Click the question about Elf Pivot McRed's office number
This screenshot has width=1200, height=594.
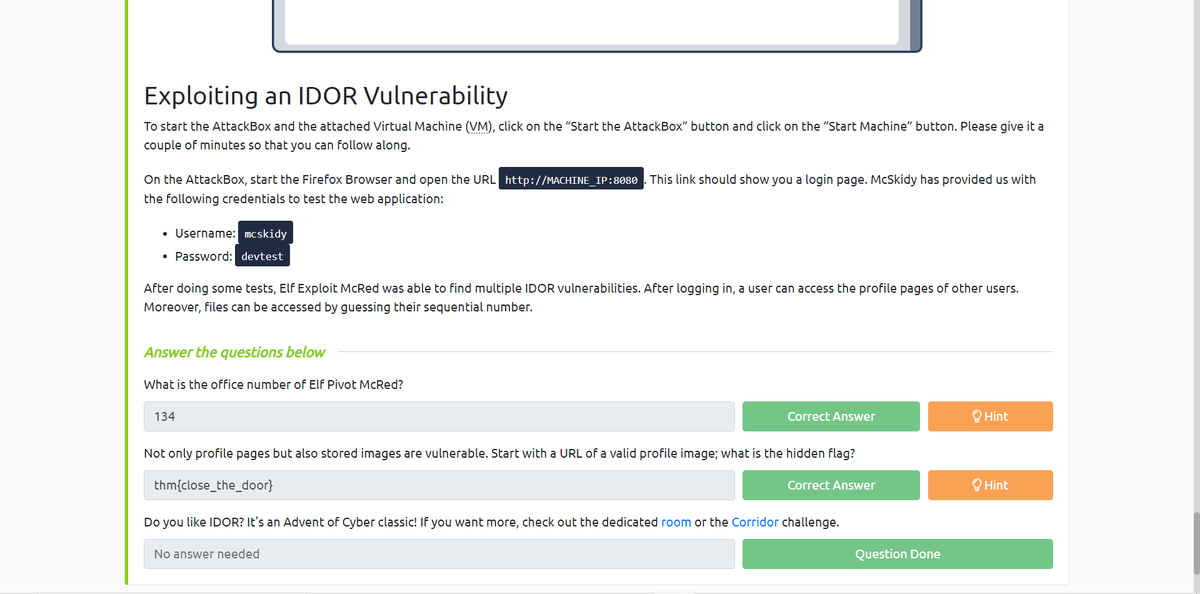(274, 384)
